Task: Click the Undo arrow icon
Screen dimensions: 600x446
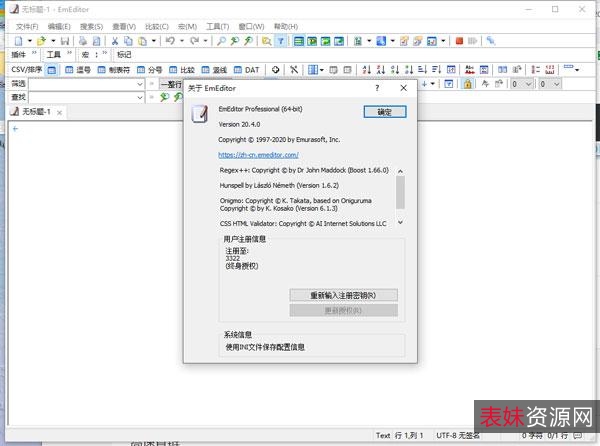Action: click(x=170, y=41)
